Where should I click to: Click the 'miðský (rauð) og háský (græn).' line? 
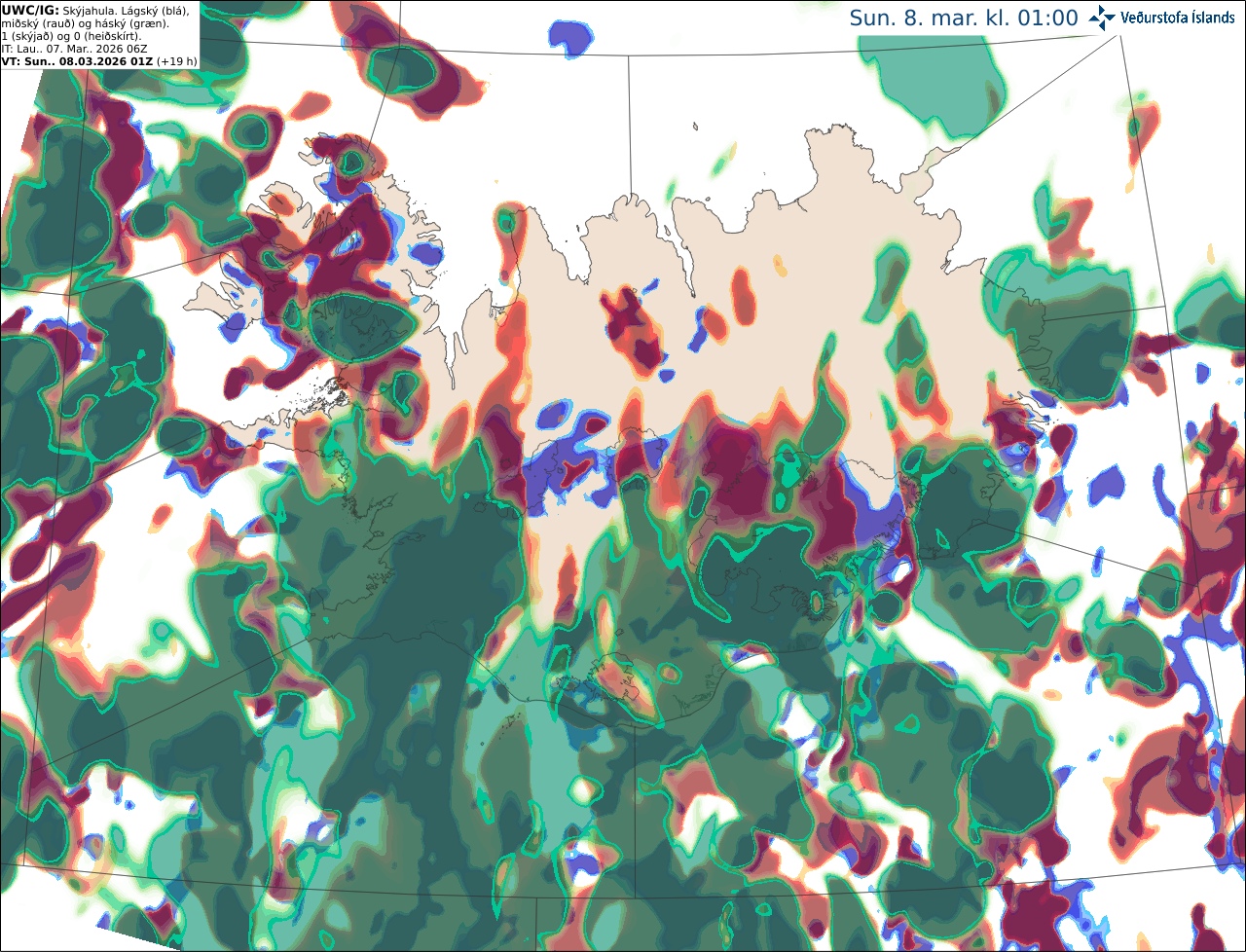point(84,22)
